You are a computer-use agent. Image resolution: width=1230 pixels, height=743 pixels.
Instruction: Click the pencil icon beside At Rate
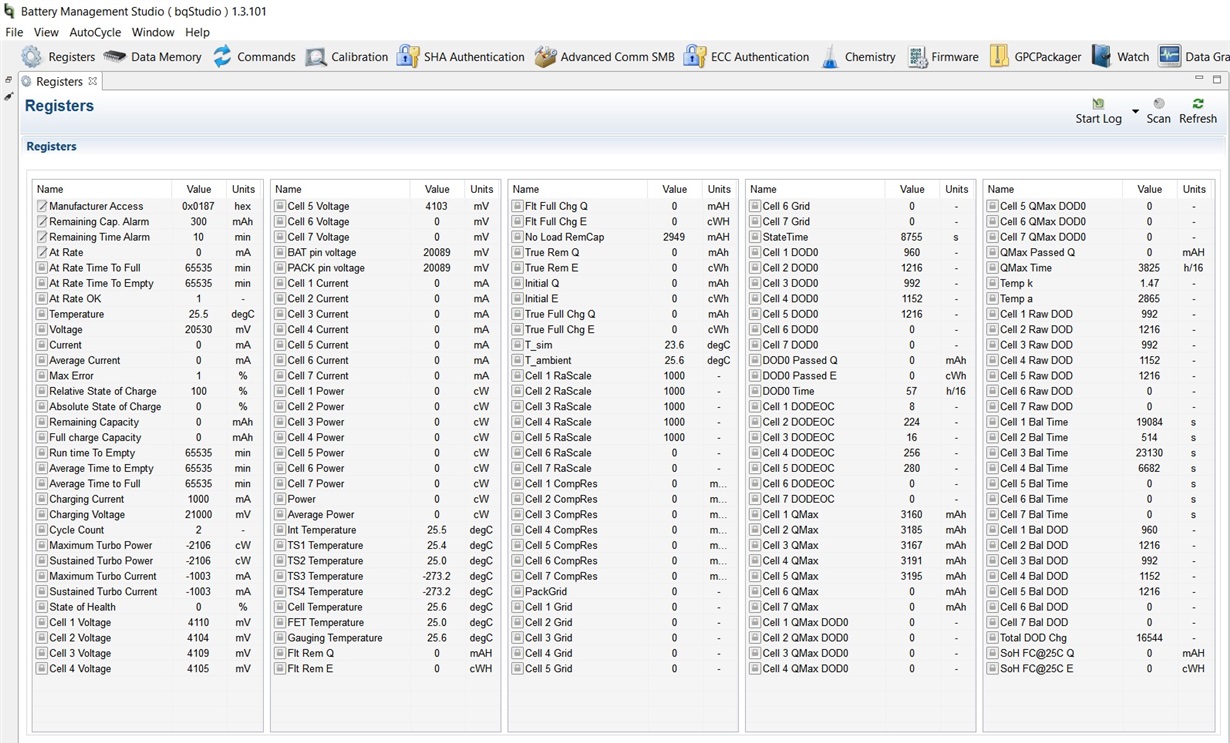(x=42, y=253)
